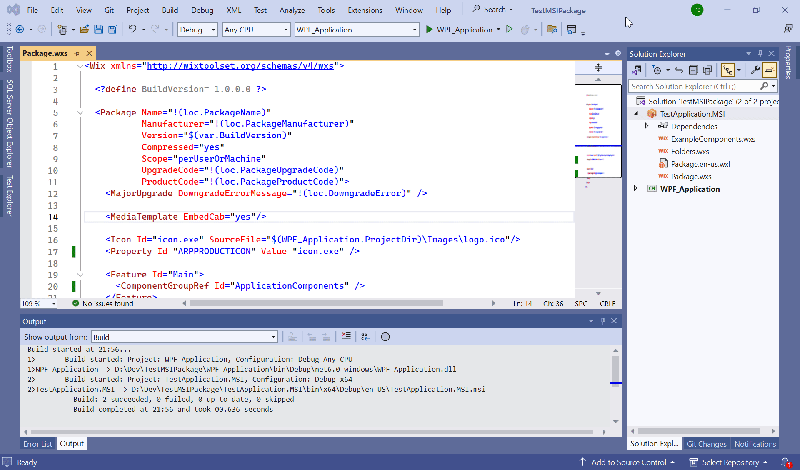Click the window layout toolbar icon

point(571,30)
